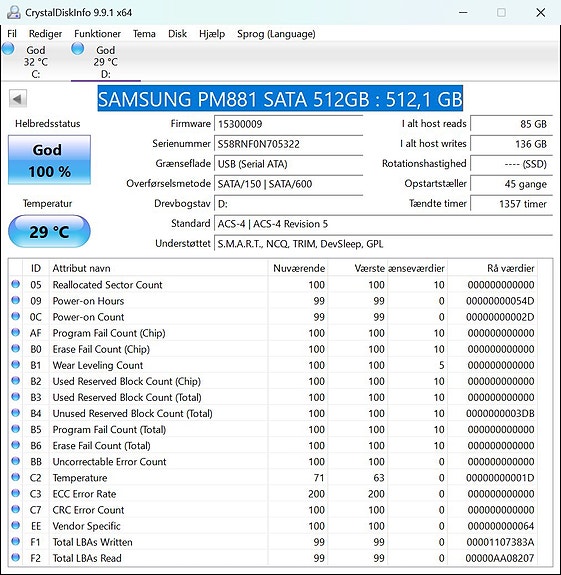
Task: Select the D: drive status orb
Action: [x=78, y=49]
